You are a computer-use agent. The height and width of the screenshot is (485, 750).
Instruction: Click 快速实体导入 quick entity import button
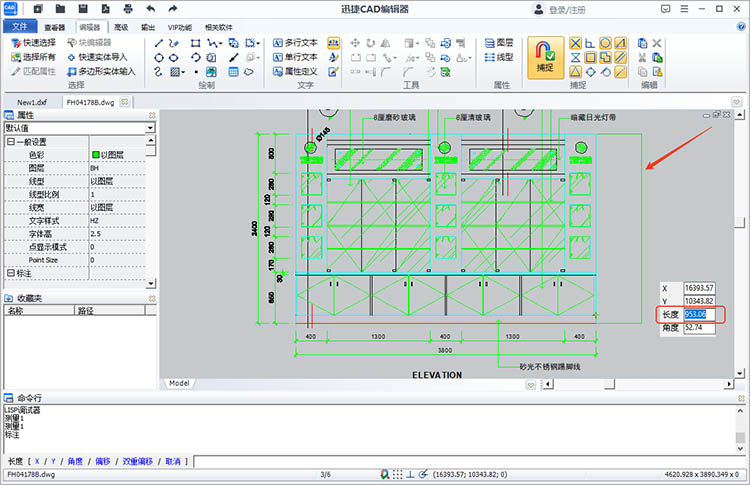[x=97, y=57]
